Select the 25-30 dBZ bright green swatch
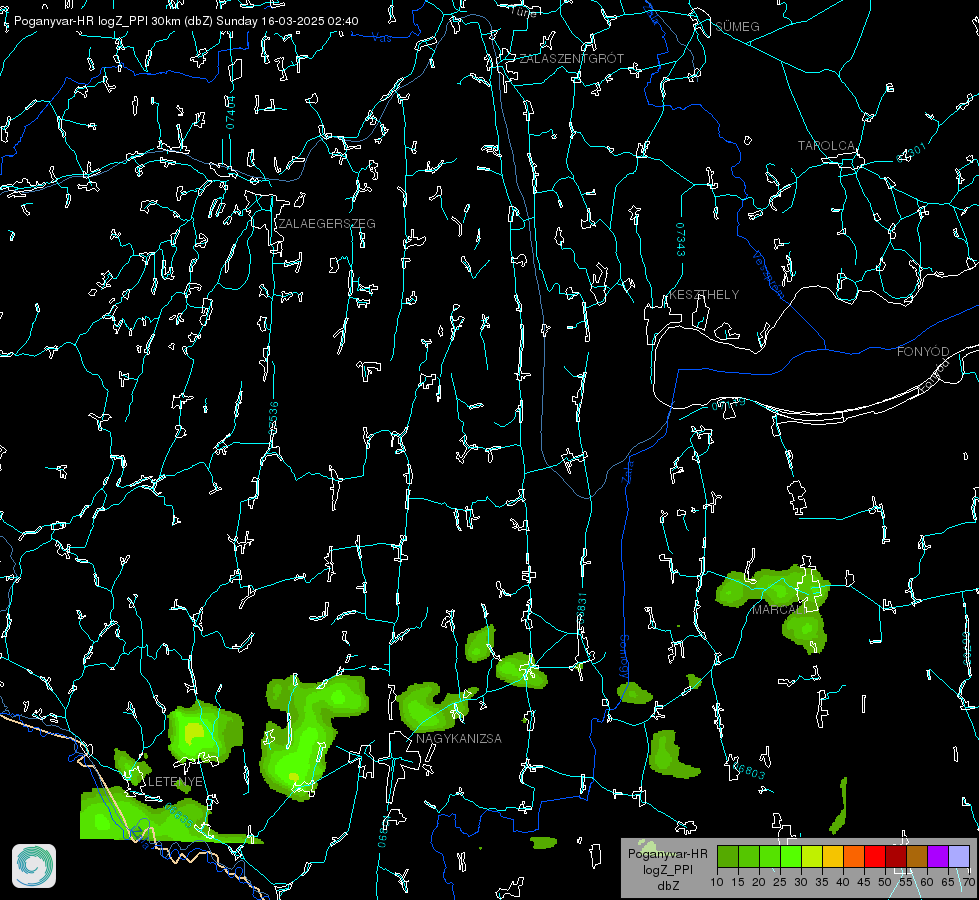Viewport: 979px width, 900px height. [x=790, y=857]
